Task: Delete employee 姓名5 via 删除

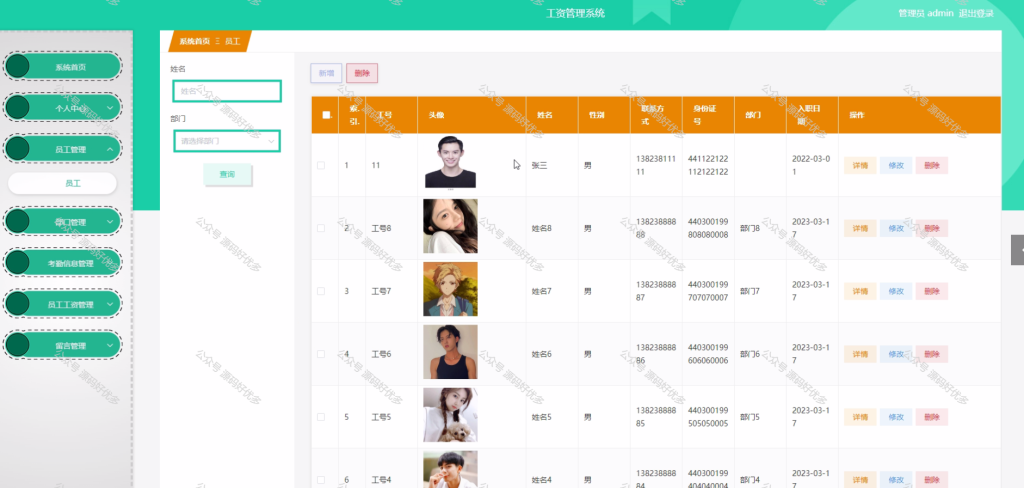Action: (x=932, y=417)
